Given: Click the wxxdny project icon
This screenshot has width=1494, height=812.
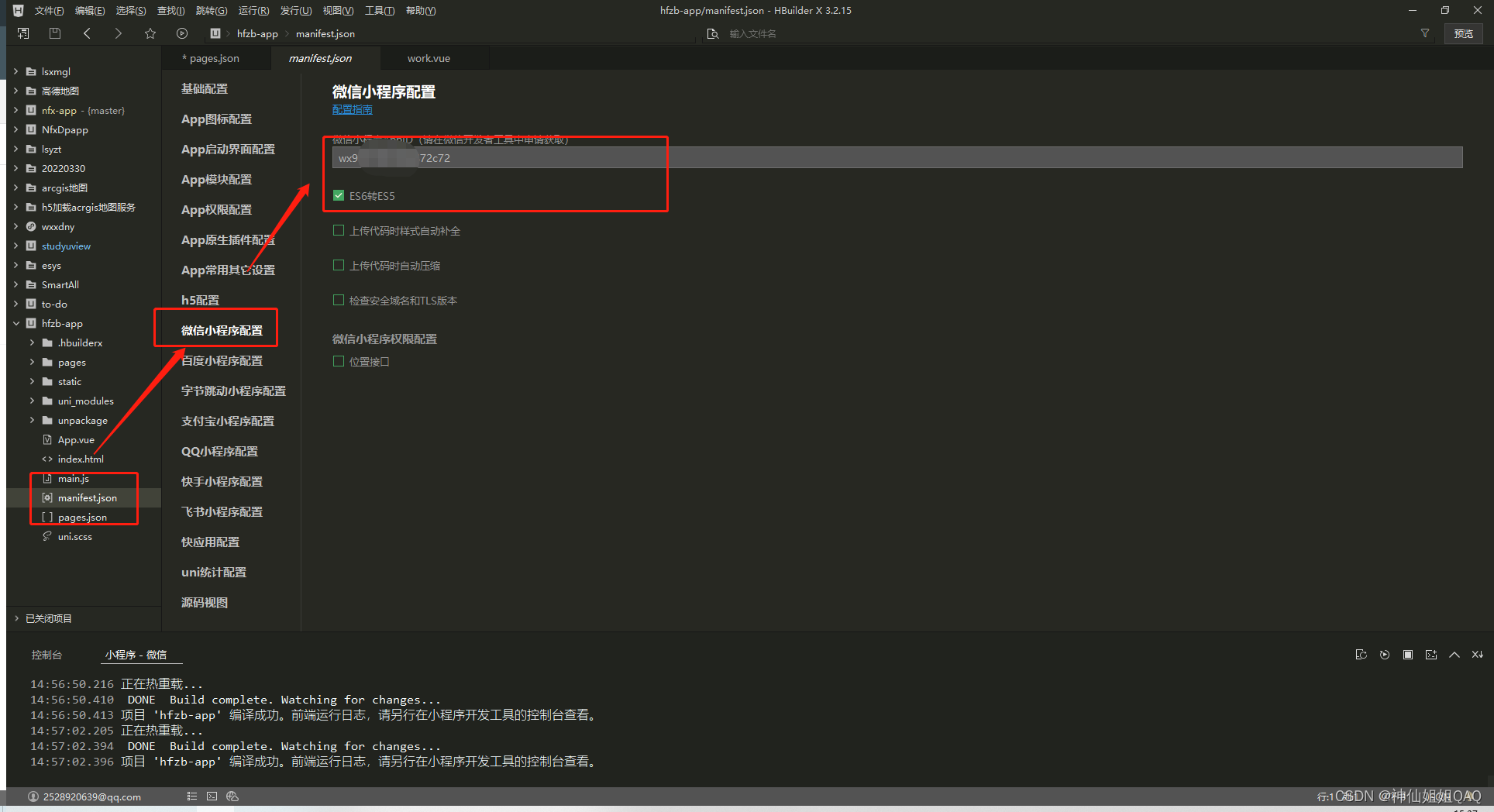Looking at the screenshot, I should (x=31, y=226).
